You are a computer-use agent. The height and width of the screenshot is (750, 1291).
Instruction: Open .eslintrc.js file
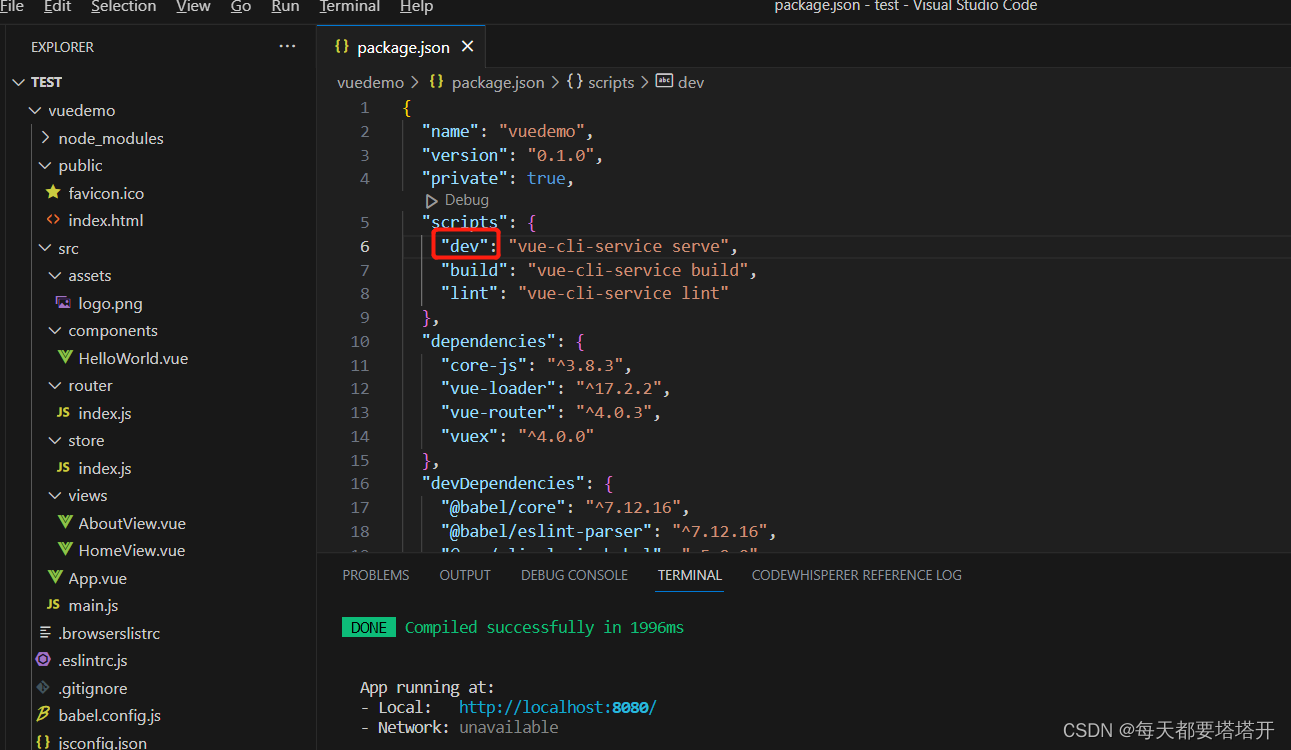92,660
